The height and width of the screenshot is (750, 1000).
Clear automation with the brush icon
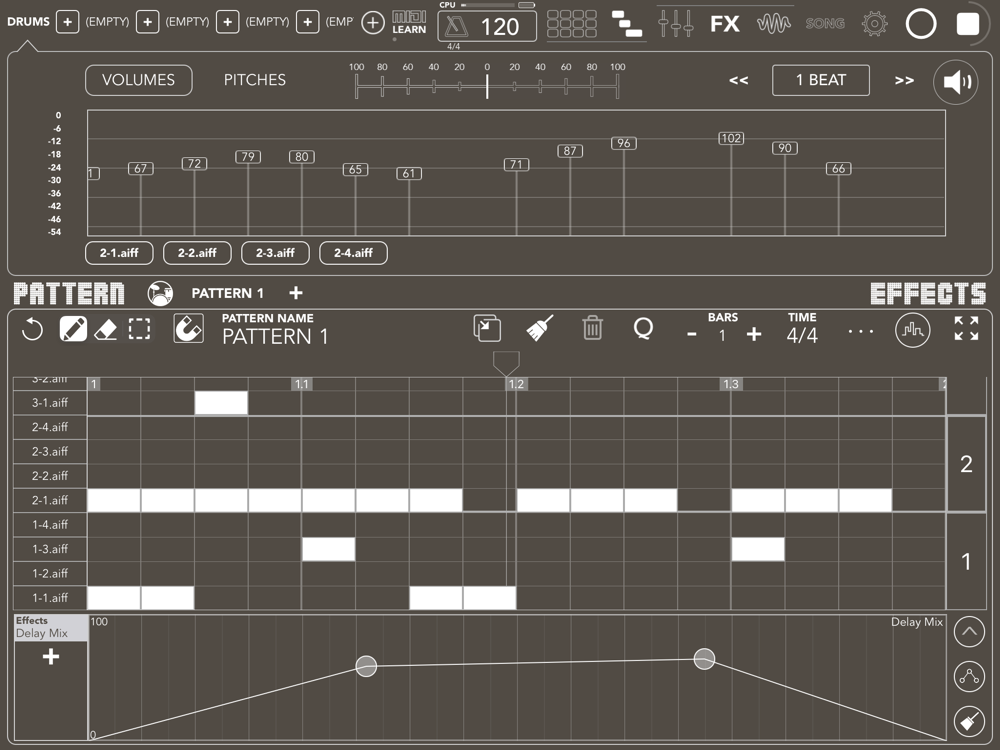(x=969, y=721)
